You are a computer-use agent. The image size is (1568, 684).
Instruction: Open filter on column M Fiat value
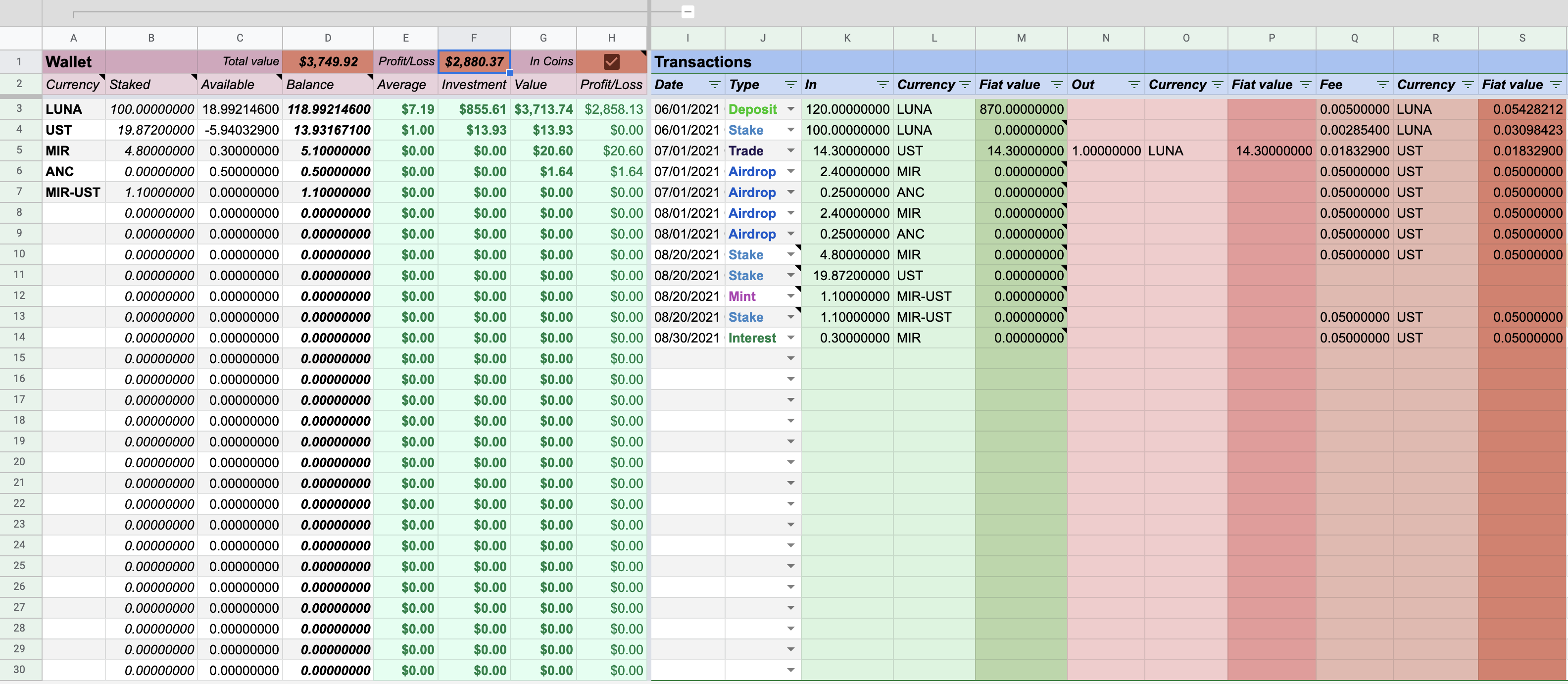1057,85
